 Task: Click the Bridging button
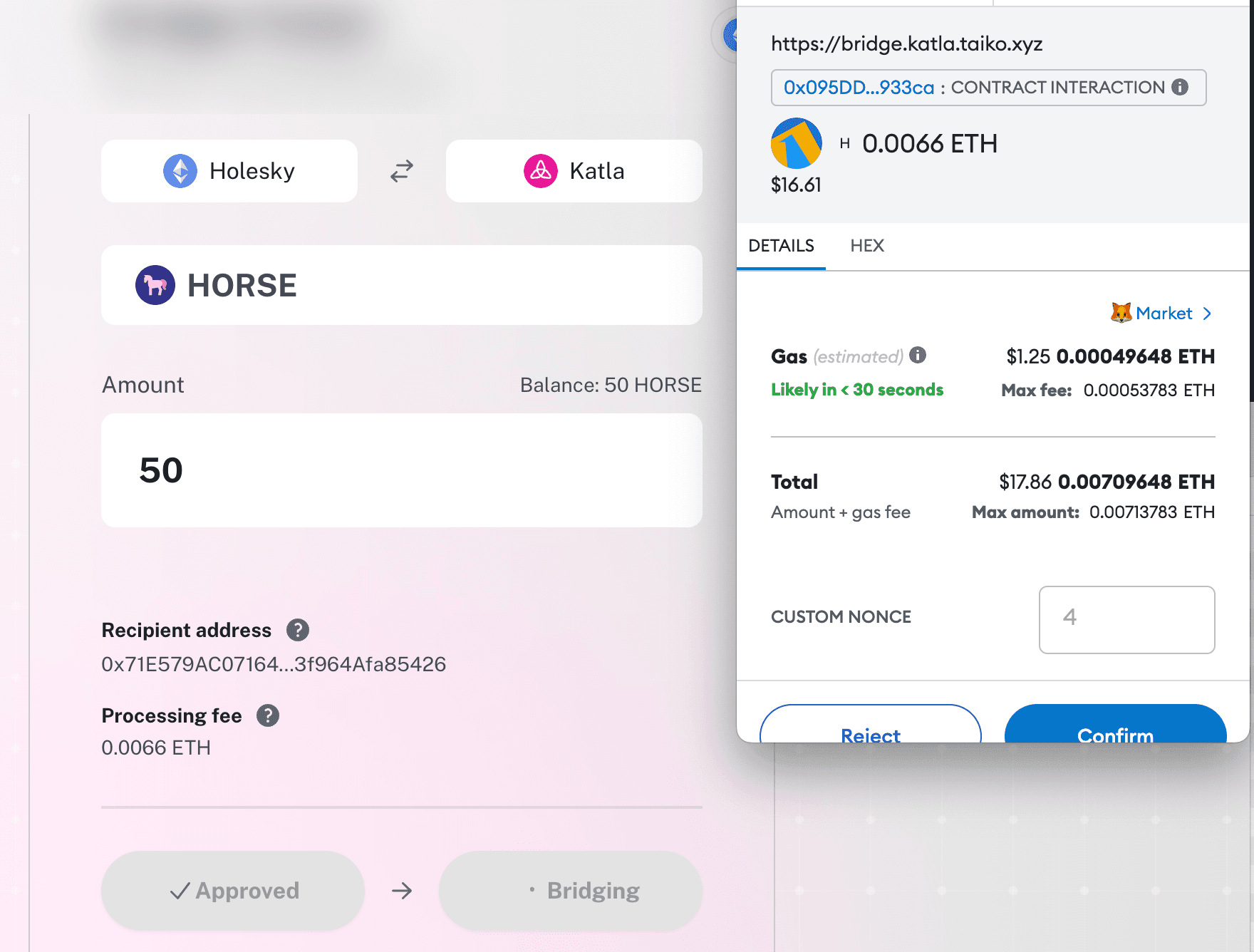571,891
